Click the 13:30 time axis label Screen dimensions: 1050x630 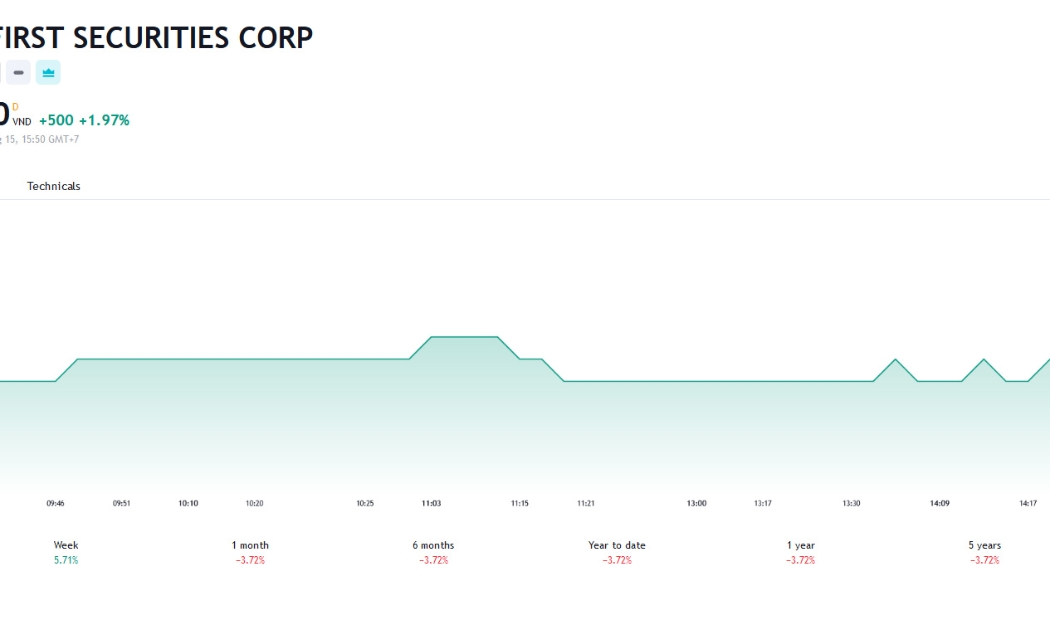coord(851,503)
